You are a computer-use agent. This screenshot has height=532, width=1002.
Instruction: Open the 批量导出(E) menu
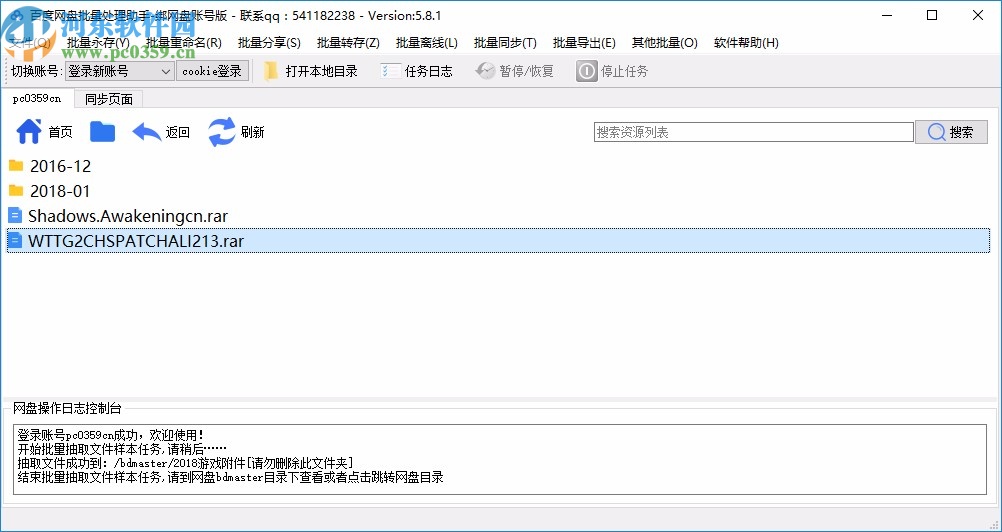click(584, 43)
